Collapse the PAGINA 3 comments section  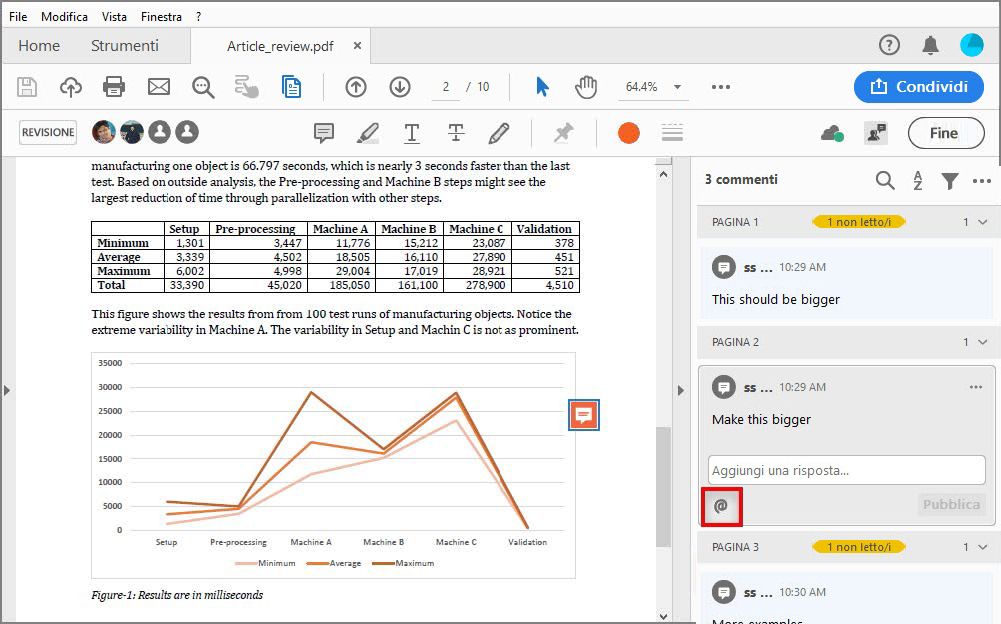(982, 547)
